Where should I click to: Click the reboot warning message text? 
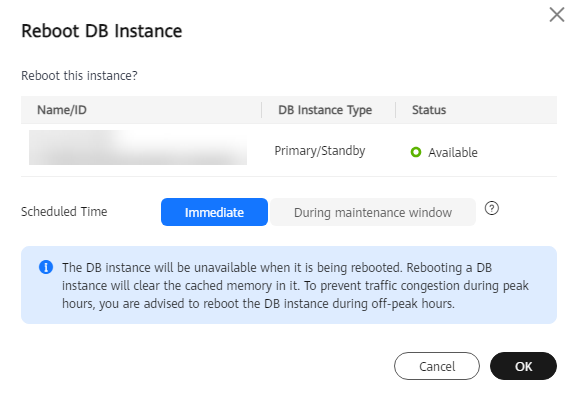(x=295, y=286)
